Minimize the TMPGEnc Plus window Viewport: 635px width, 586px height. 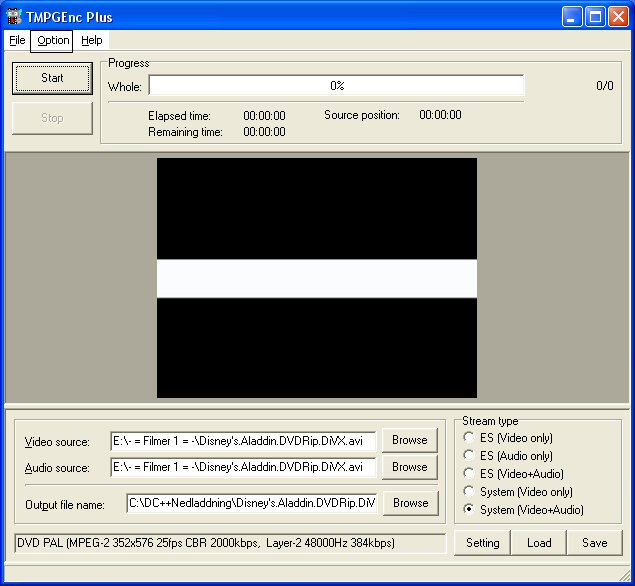tap(572, 17)
